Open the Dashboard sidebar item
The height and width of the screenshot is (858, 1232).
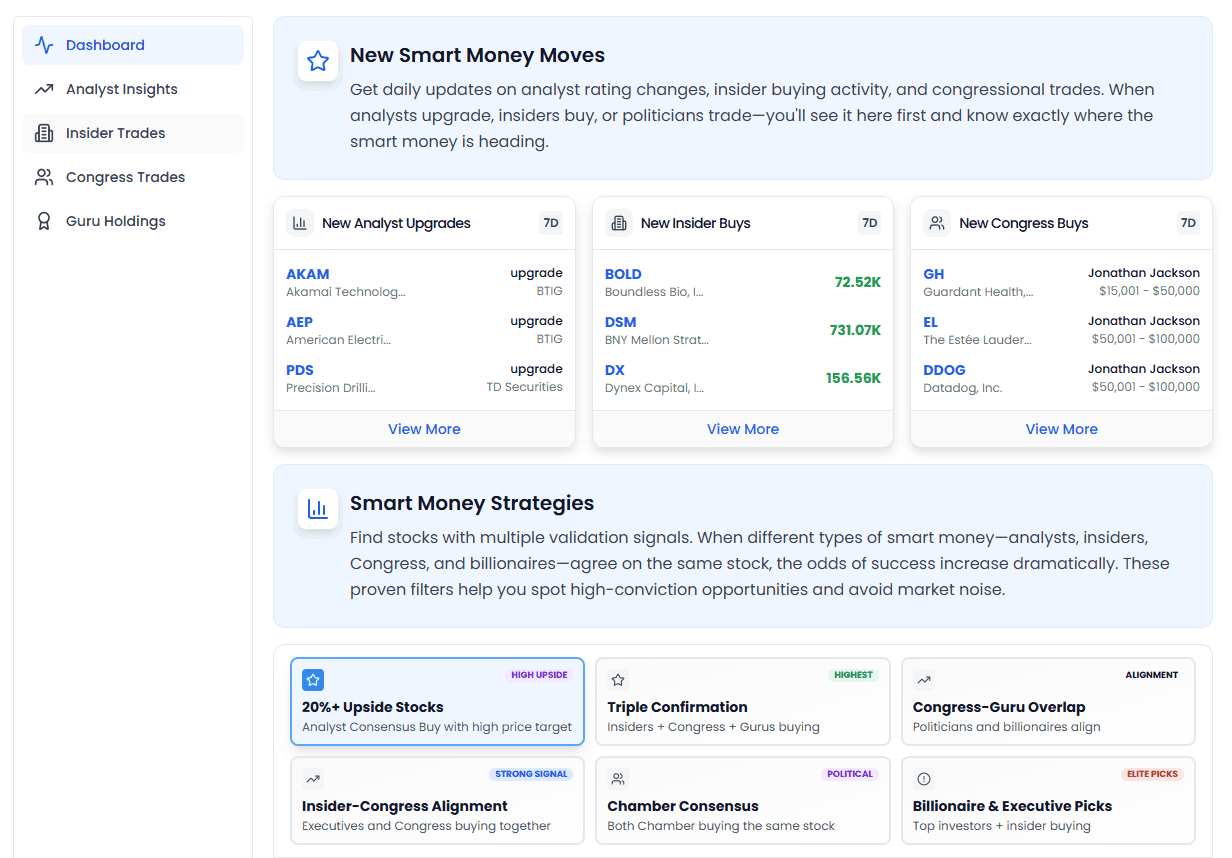(133, 45)
